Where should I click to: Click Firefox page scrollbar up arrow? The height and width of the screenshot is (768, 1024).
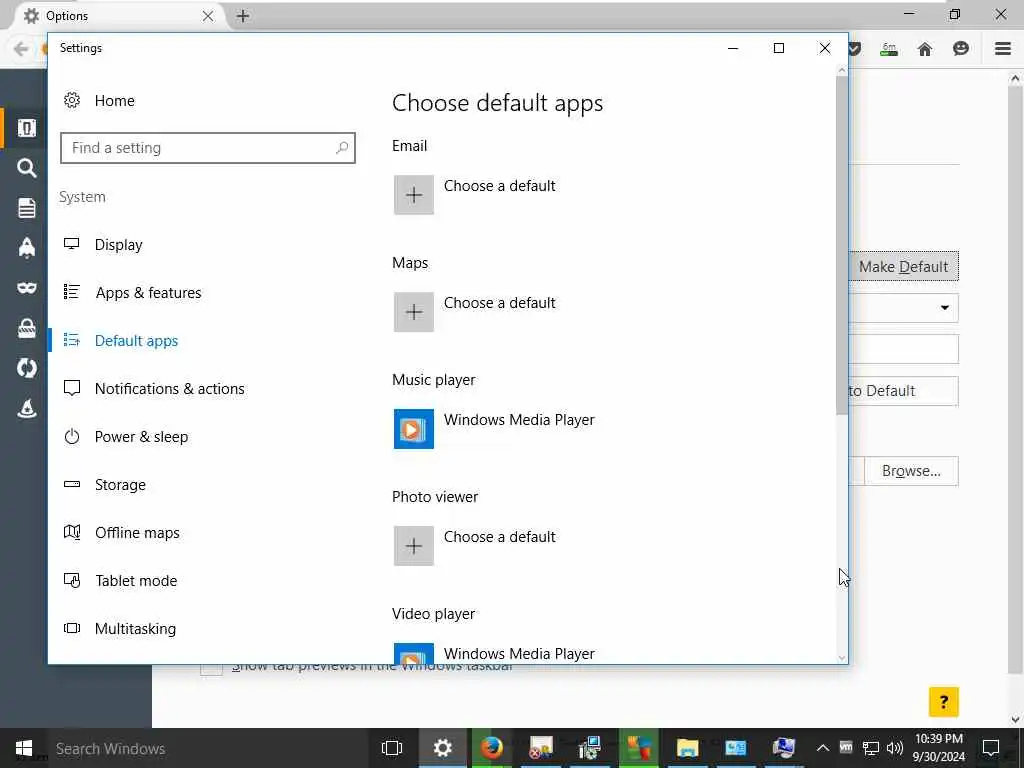1015,78
